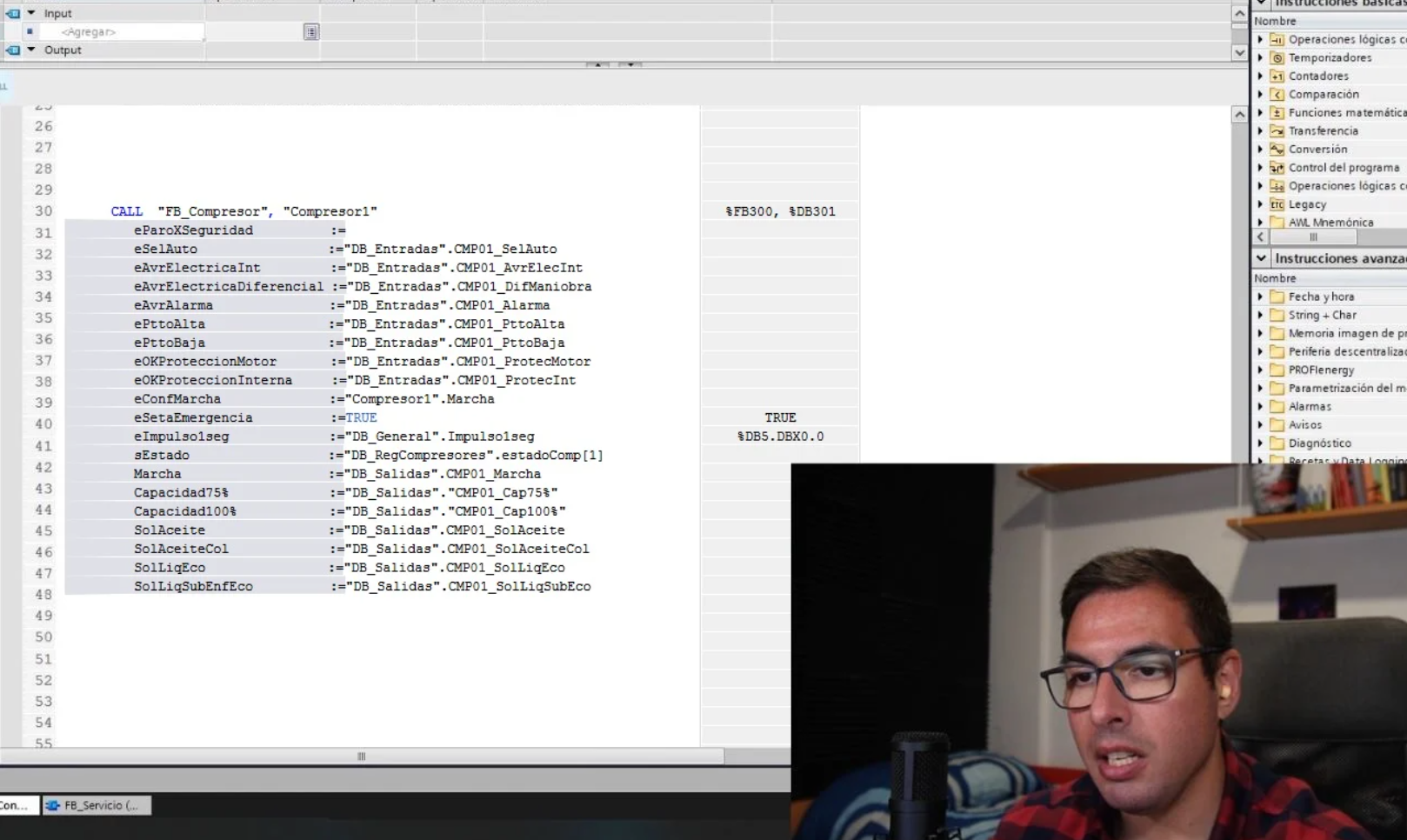Image resolution: width=1407 pixels, height=840 pixels.
Task: Click the "Compresor1" instance name after FB_Compresor
Action: 330,211
